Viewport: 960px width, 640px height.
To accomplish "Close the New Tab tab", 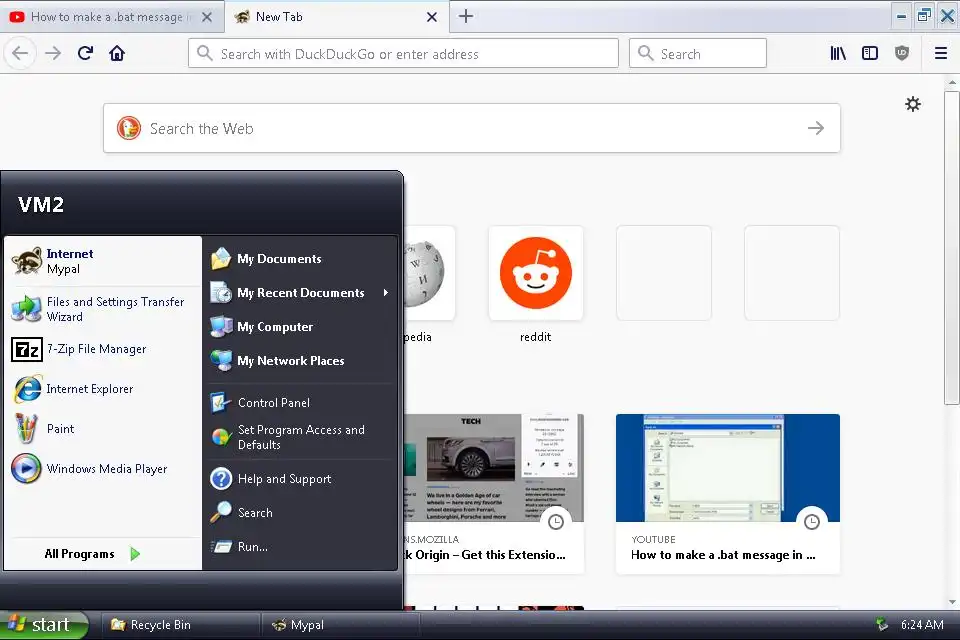I will point(432,17).
